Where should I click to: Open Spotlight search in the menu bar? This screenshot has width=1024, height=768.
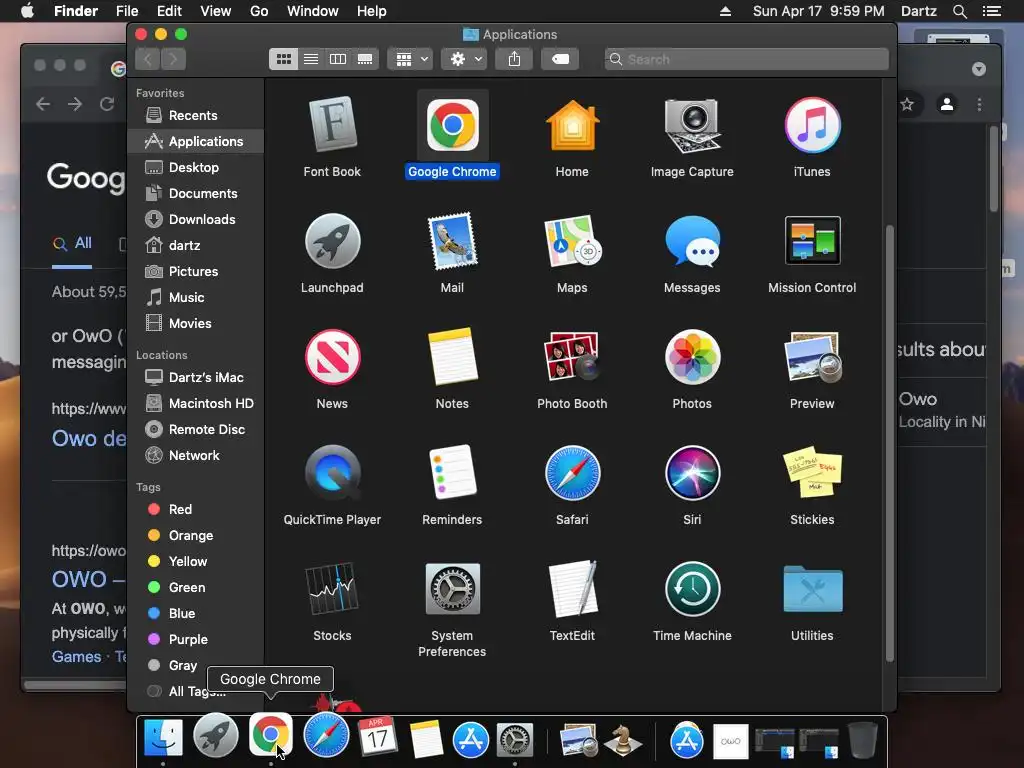[960, 11]
